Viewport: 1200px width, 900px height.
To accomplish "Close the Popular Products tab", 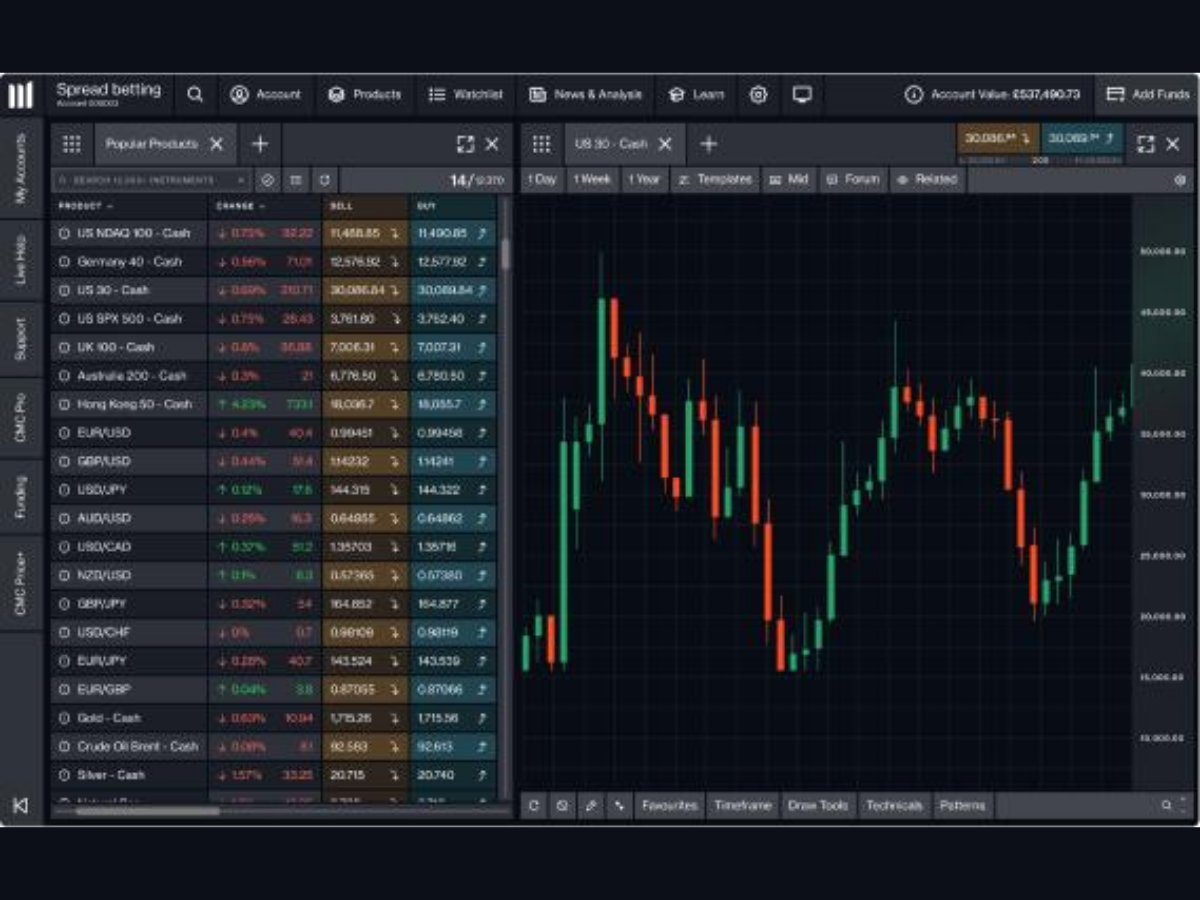I will coord(216,144).
